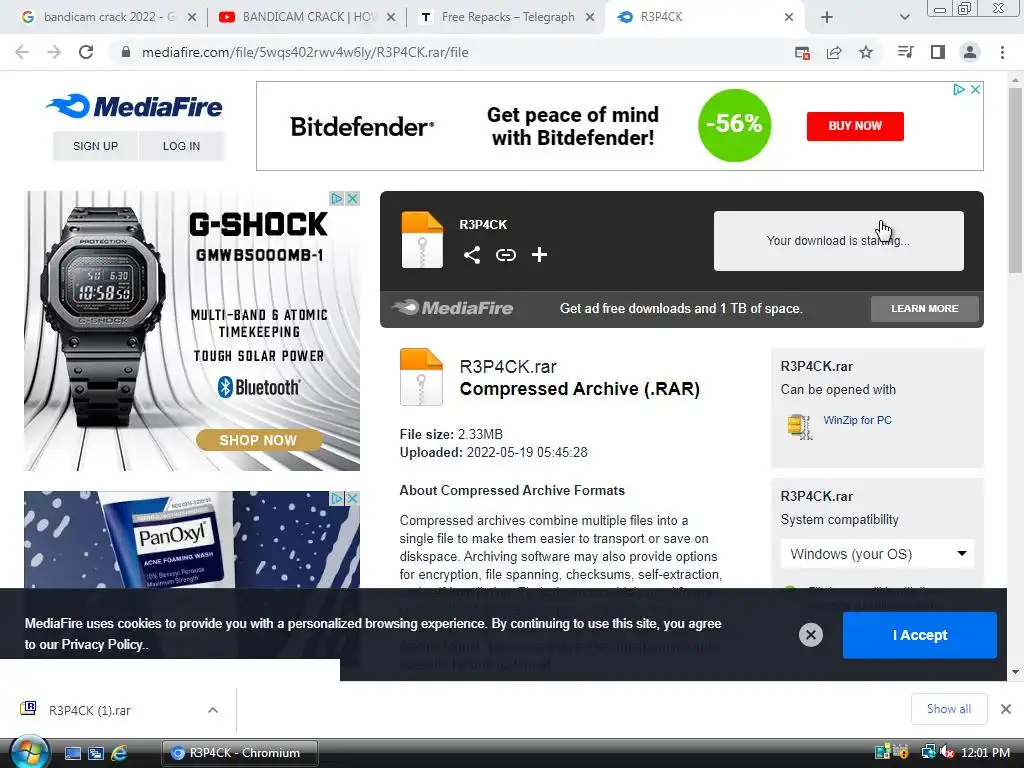The image size is (1024, 768).
Task: Open the tab search chevron
Action: pos(904,18)
